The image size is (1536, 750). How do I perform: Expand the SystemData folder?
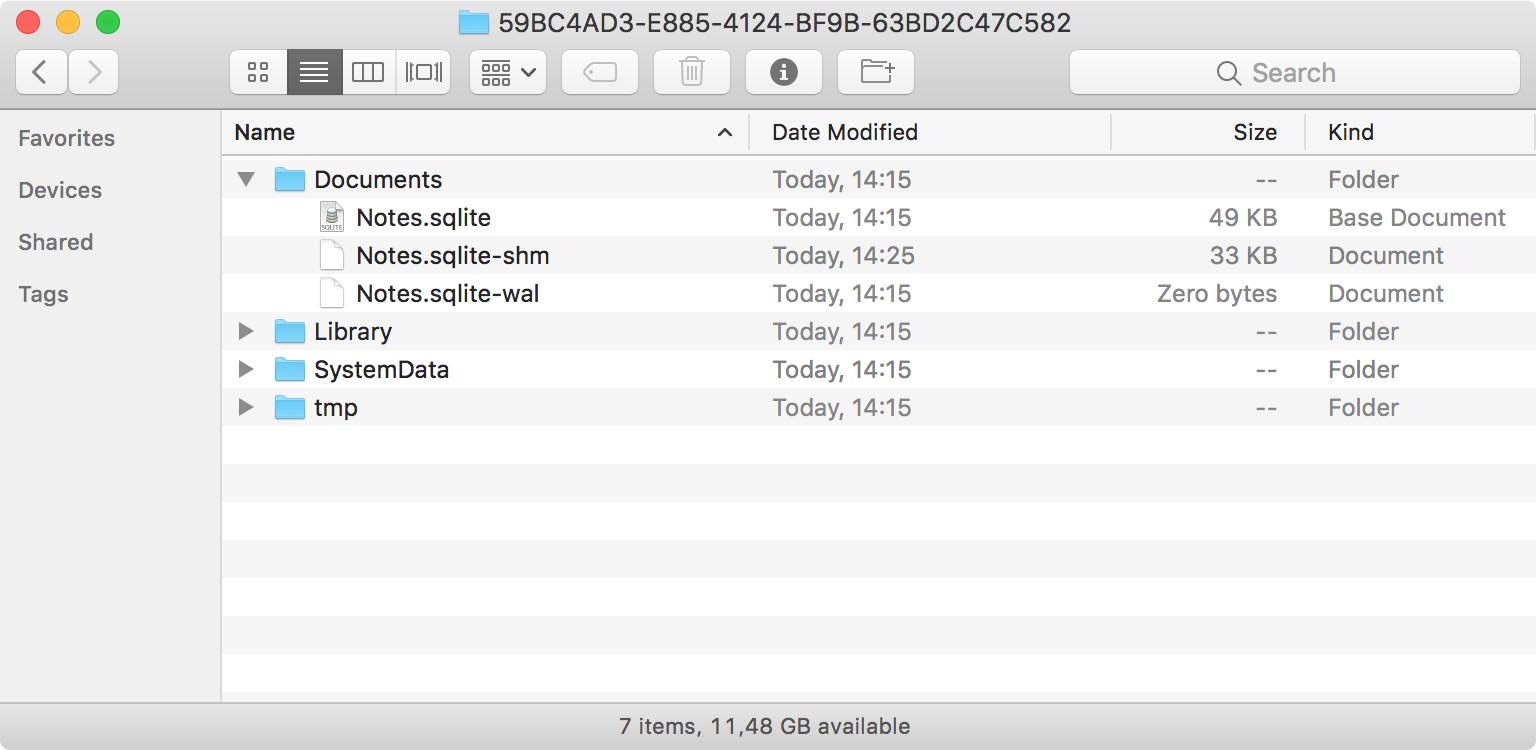click(x=245, y=369)
